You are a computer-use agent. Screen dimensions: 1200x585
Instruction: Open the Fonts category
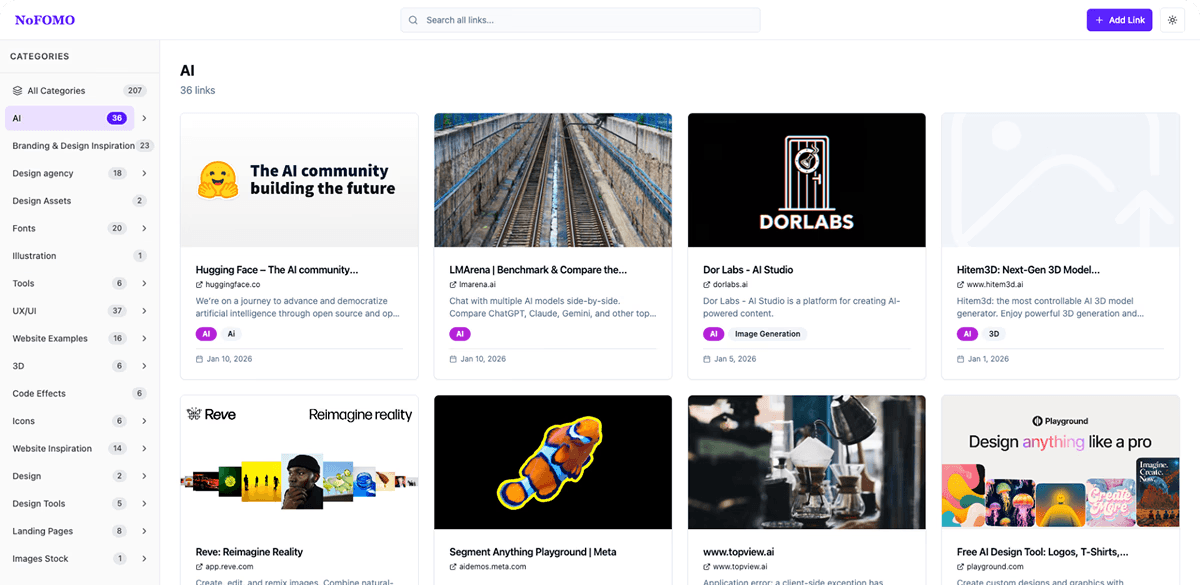click(69, 228)
